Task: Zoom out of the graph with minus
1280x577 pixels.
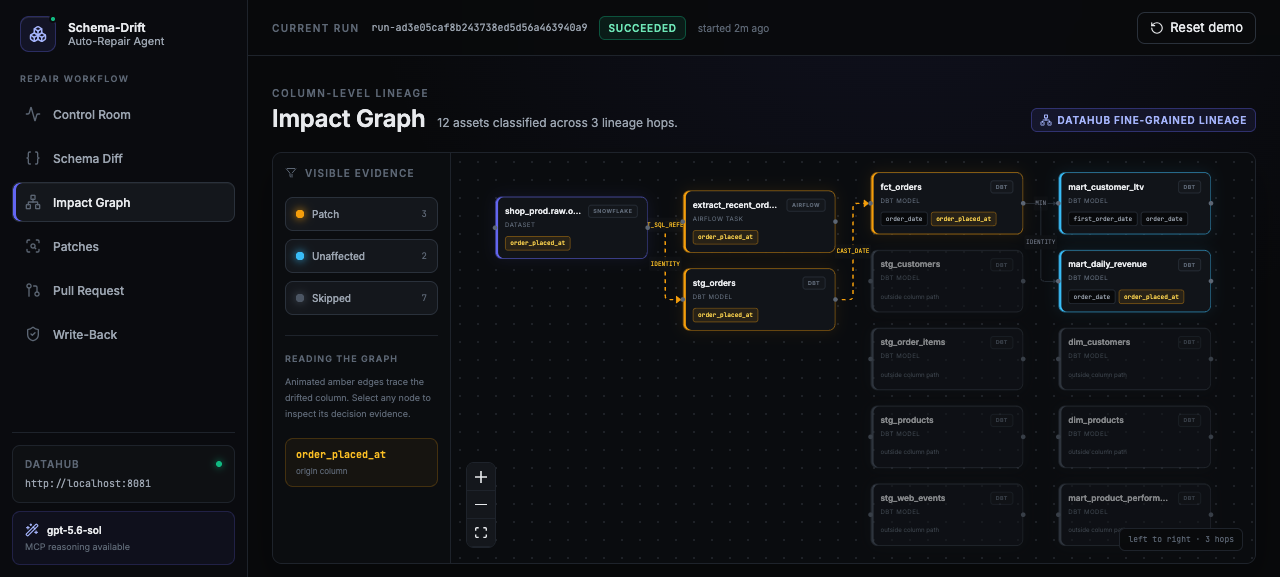Action: 481,505
